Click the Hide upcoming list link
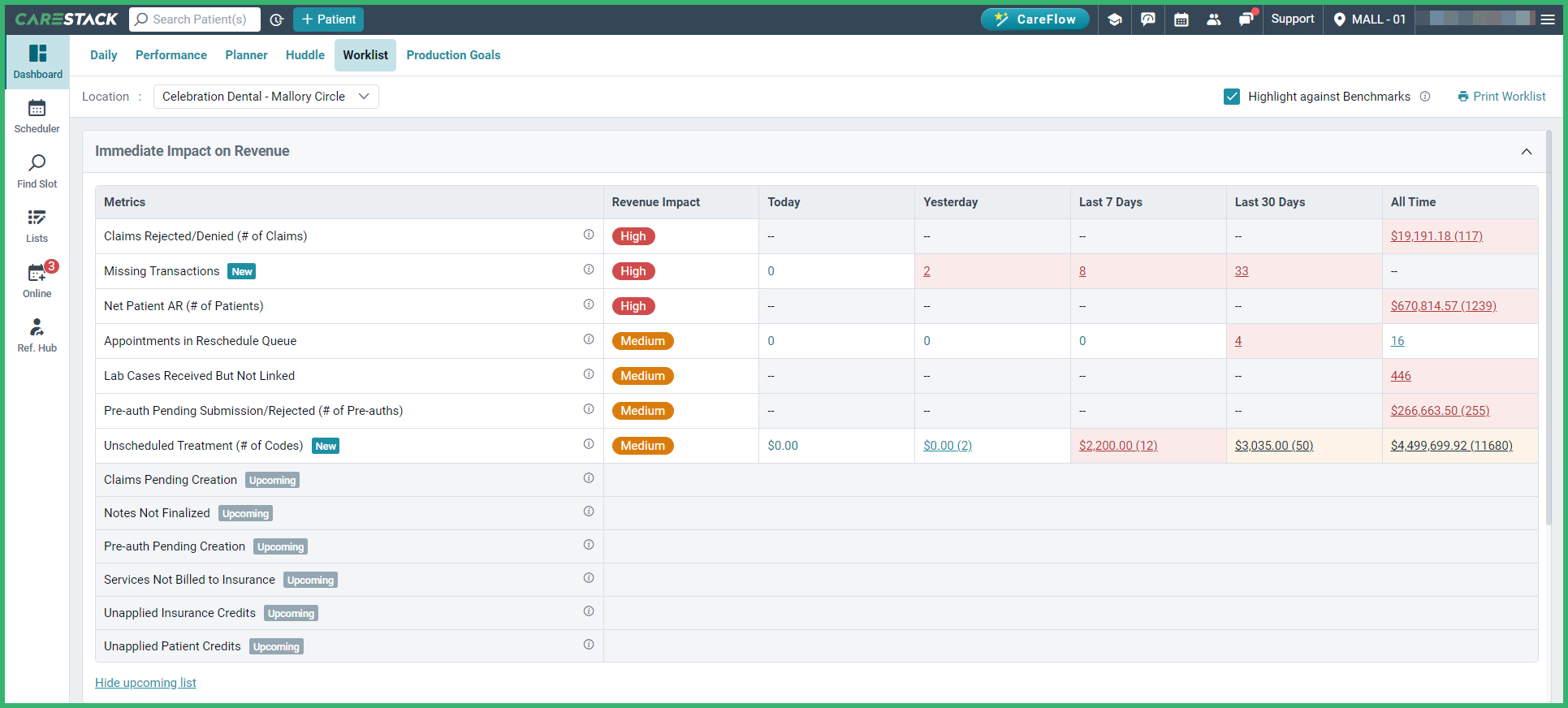Screen dimensions: 1568x708 tap(145, 683)
